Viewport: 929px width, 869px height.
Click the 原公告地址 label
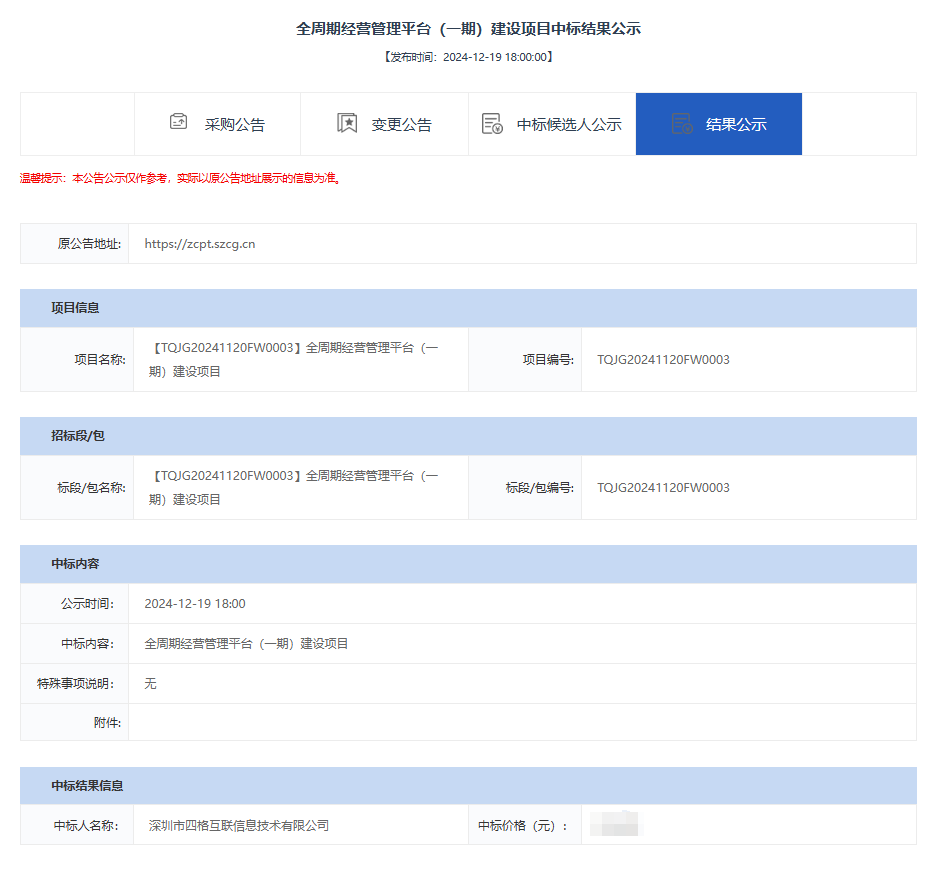click(89, 244)
